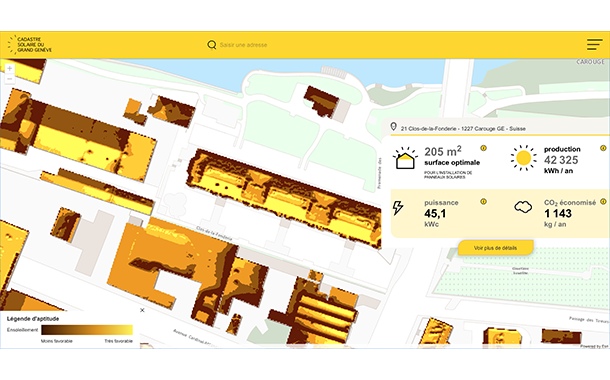Click the Cadastre Solaire du Grand Genève logo

(x=30, y=44)
